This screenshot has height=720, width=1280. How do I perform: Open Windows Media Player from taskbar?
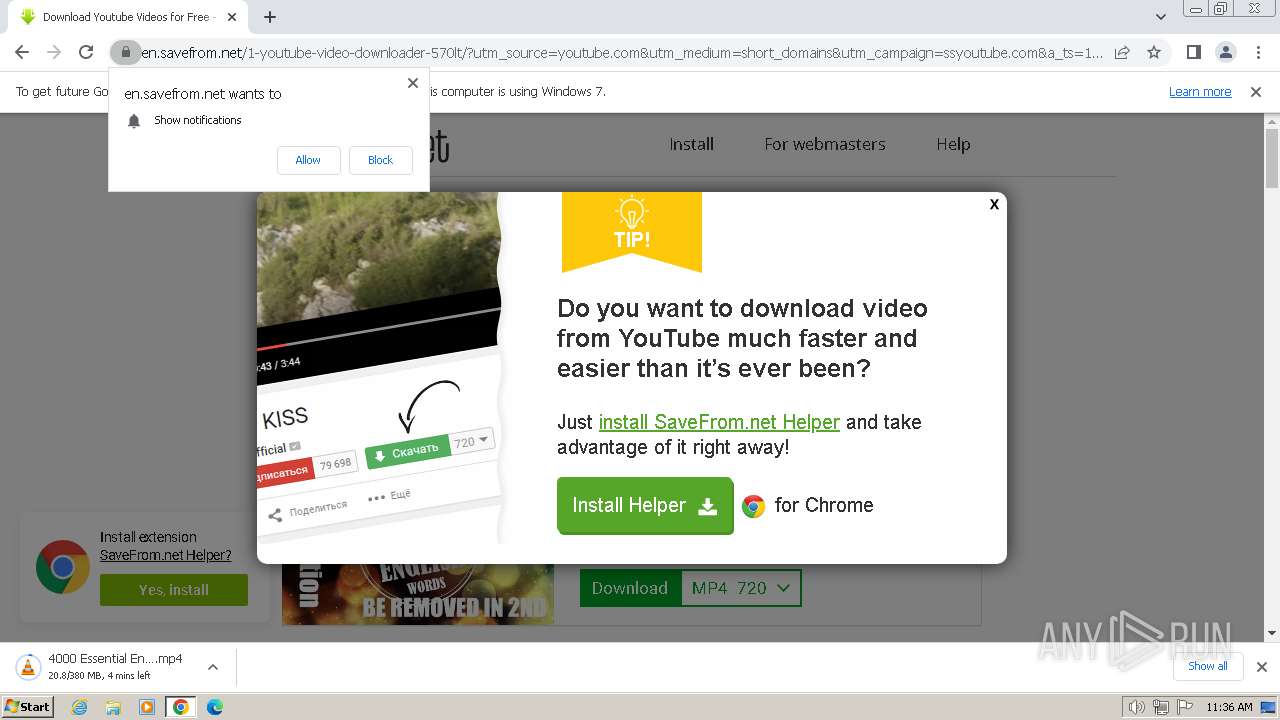point(147,707)
